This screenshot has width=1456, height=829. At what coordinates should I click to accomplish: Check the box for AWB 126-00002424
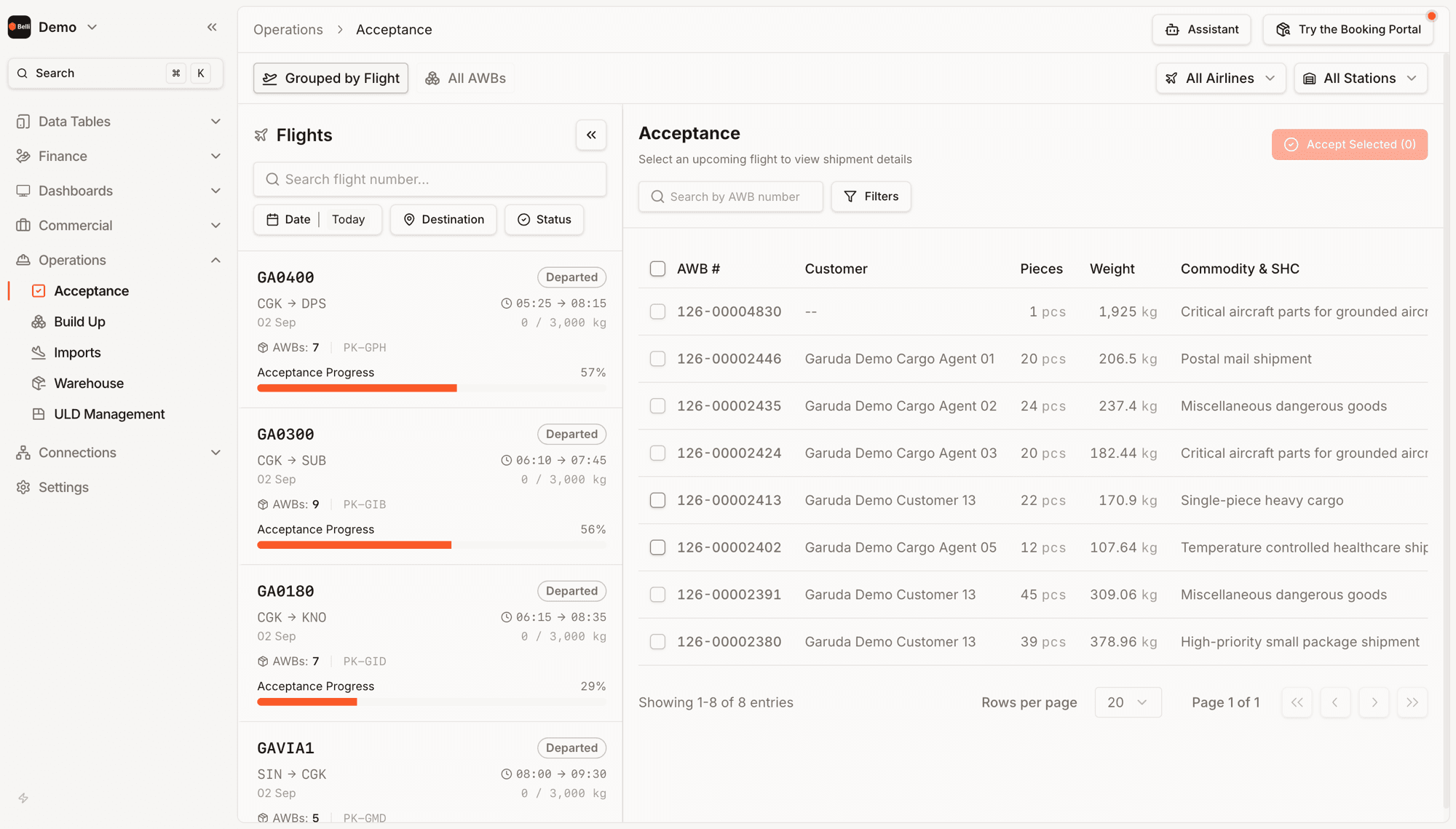click(x=657, y=453)
